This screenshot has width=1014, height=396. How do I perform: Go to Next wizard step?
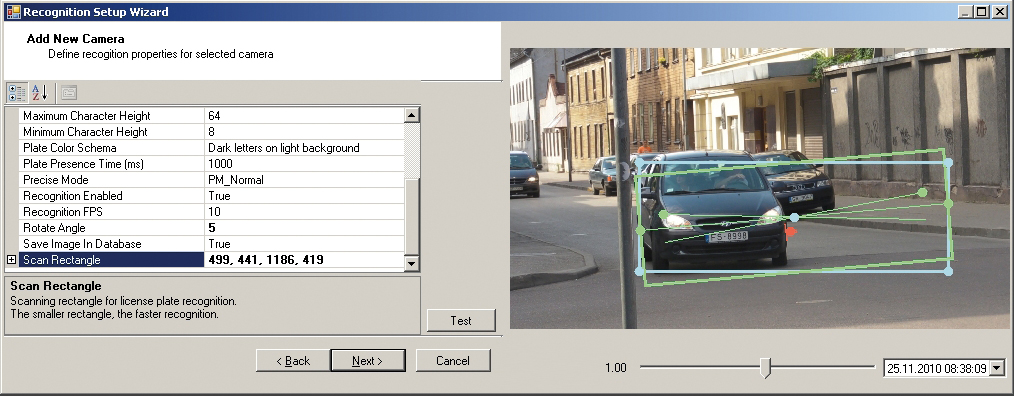click(x=367, y=361)
